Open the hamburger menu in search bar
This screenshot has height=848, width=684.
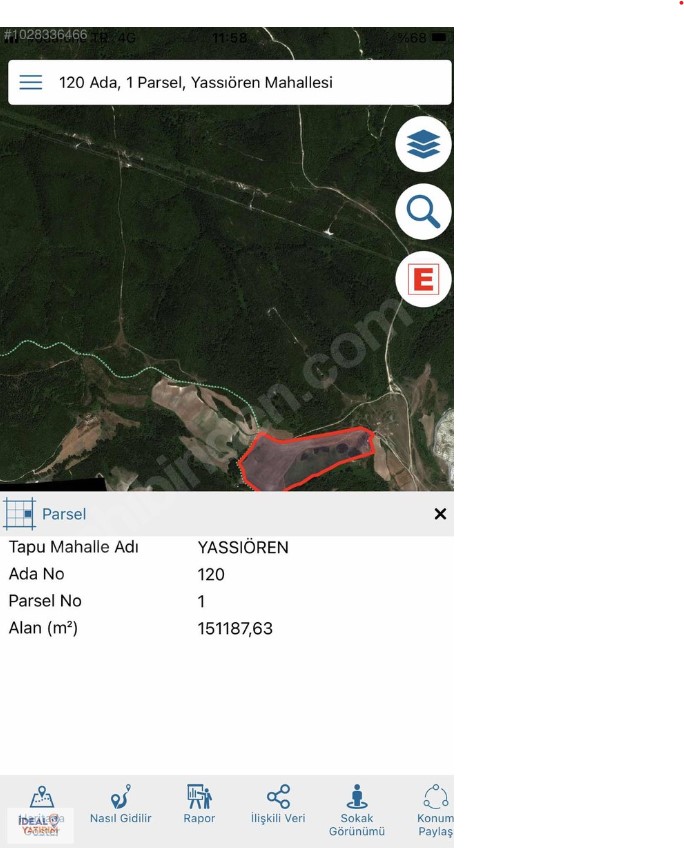click(31, 82)
